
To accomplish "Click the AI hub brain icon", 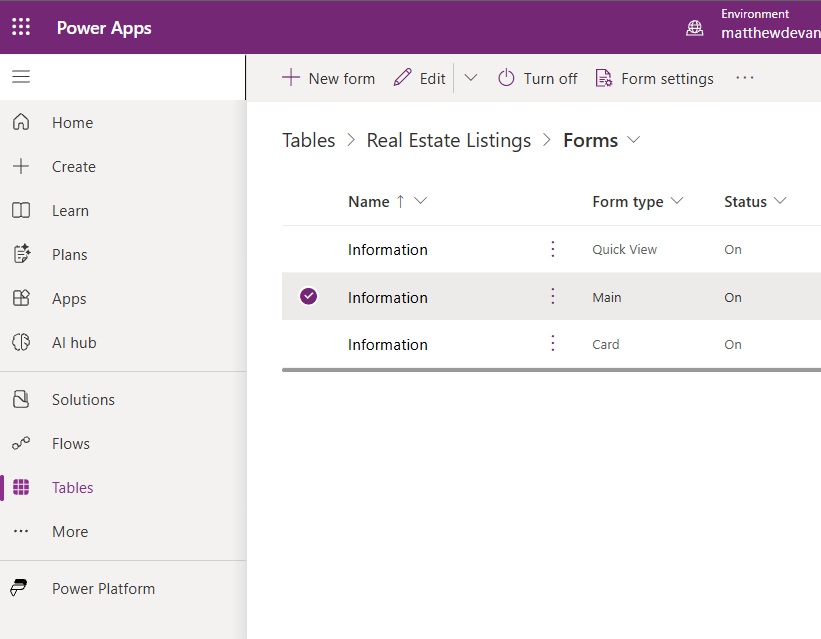I will [x=21, y=343].
